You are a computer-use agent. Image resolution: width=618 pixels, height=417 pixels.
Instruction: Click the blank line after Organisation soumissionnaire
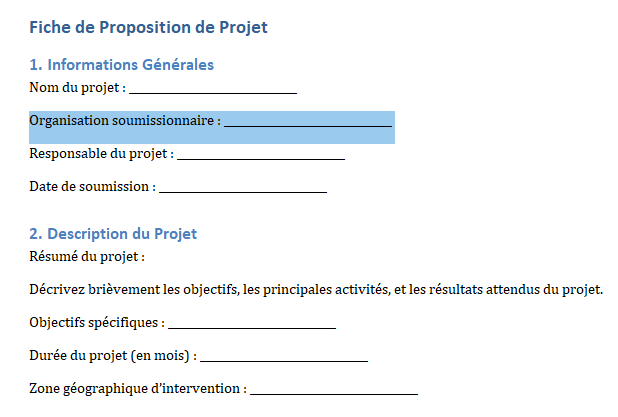[307, 122]
